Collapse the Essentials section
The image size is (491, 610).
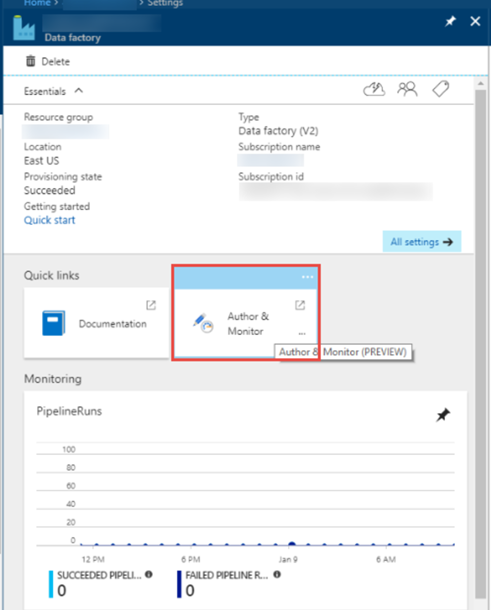(x=79, y=91)
